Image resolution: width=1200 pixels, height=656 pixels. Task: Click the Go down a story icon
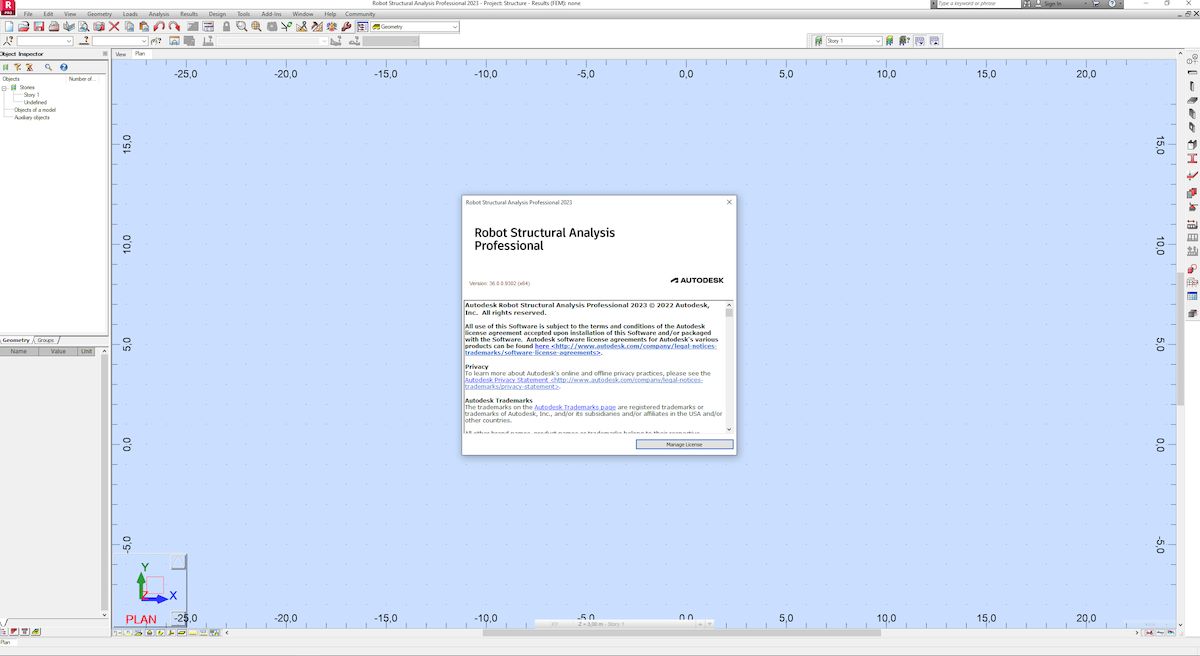point(920,41)
